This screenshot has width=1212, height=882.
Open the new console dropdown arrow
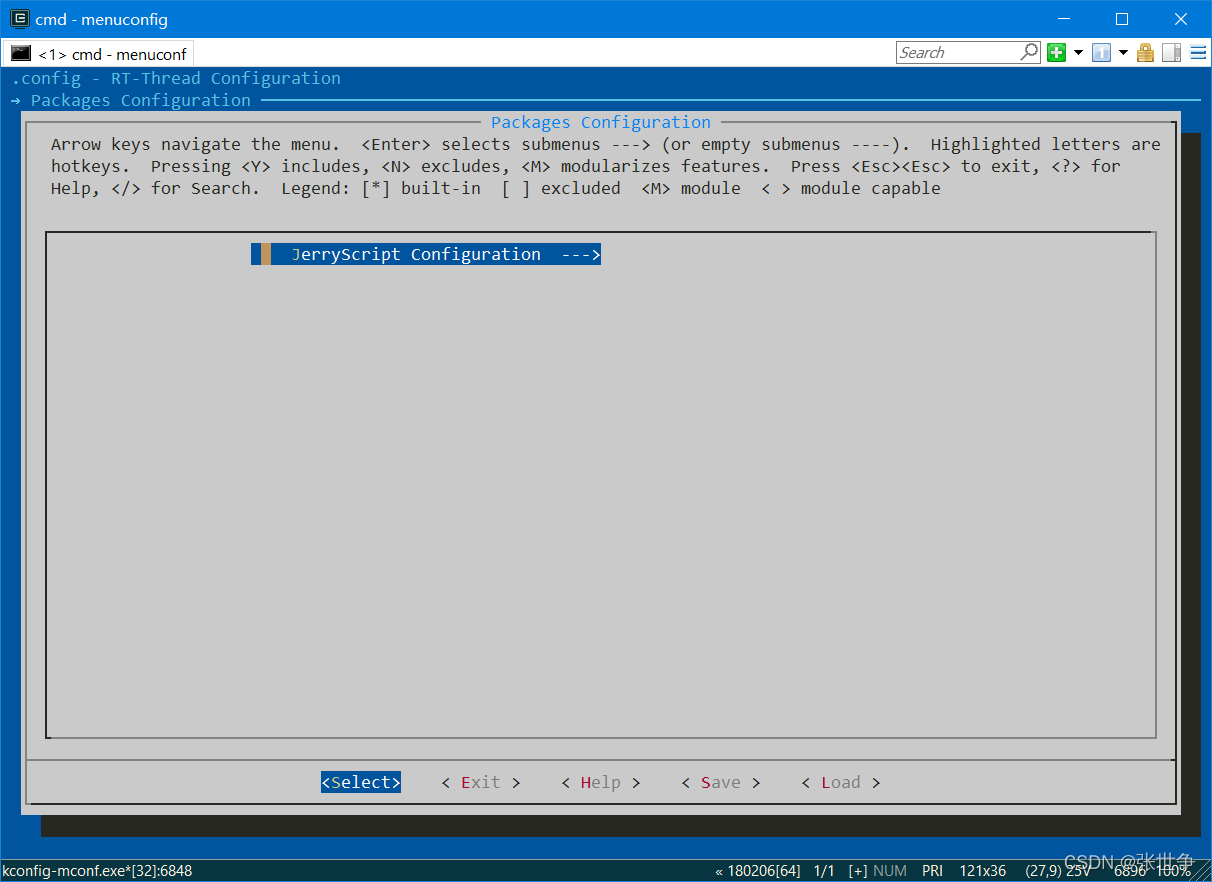(x=1078, y=53)
